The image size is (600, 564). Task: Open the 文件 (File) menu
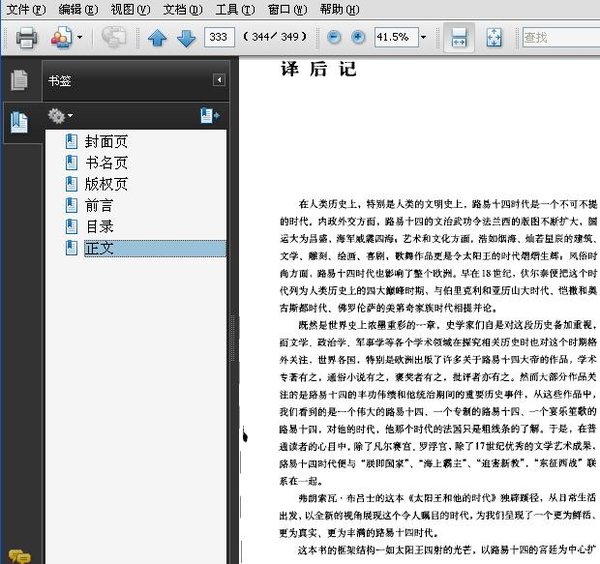[25, 9]
